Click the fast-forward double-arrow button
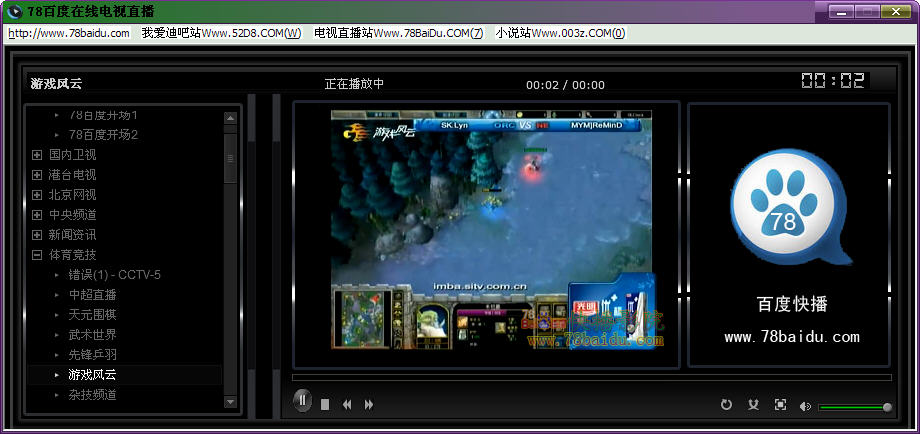 (368, 405)
